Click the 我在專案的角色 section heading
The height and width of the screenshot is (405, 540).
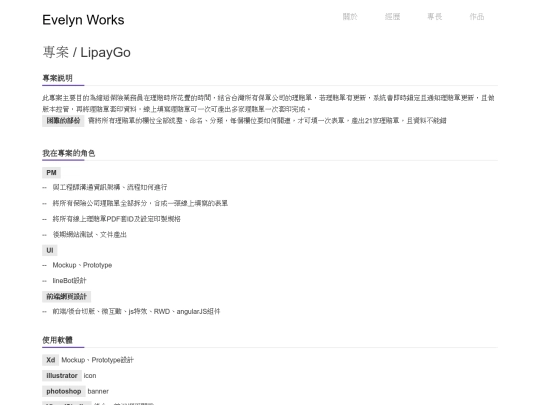(x=69, y=153)
